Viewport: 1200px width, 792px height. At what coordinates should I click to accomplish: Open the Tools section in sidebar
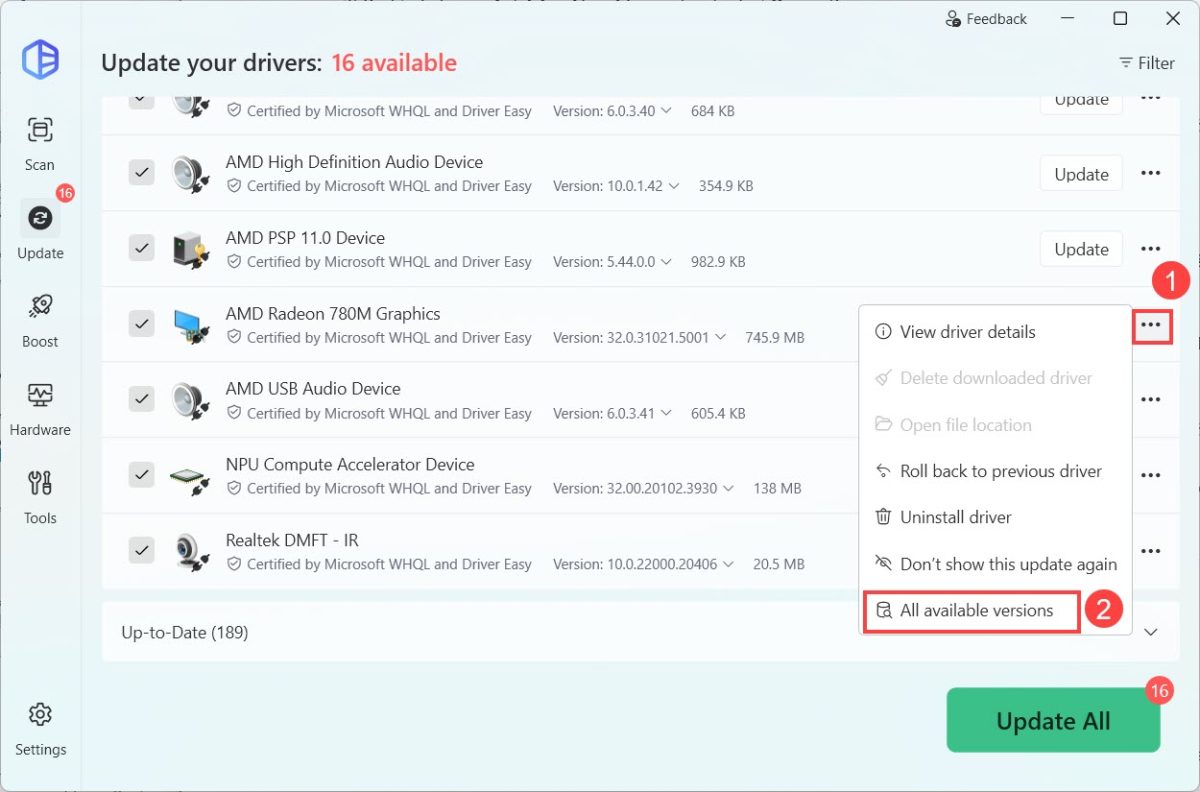tap(40, 495)
